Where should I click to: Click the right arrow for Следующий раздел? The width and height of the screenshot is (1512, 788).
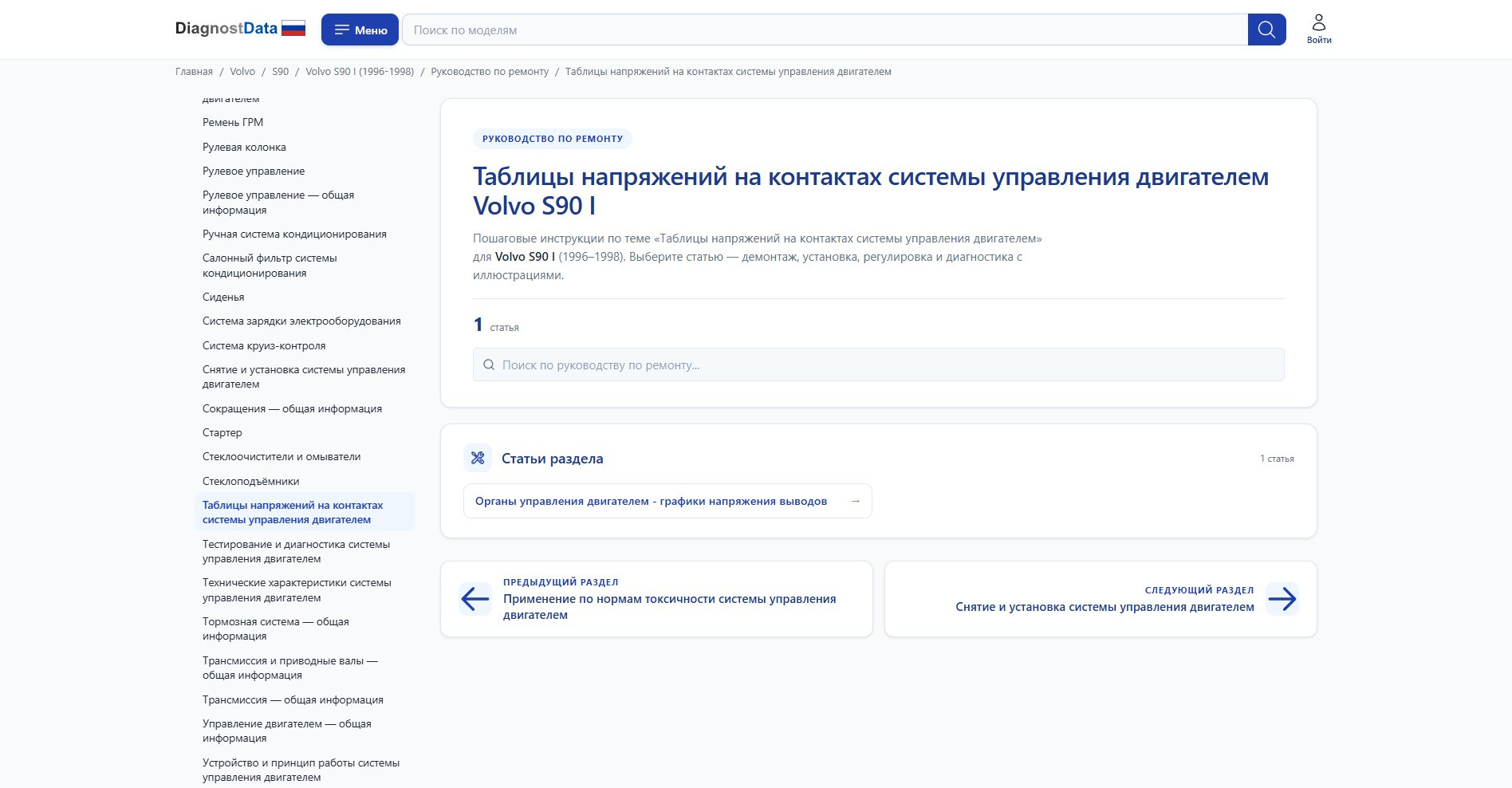(1282, 599)
